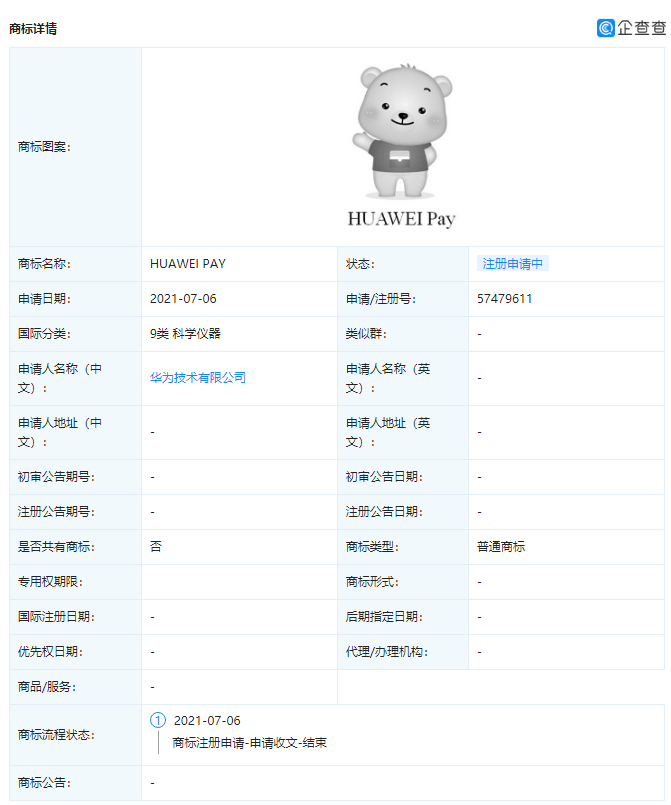Click the 类似群 label
Screen dimensions: 671x805
(x=366, y=334)
